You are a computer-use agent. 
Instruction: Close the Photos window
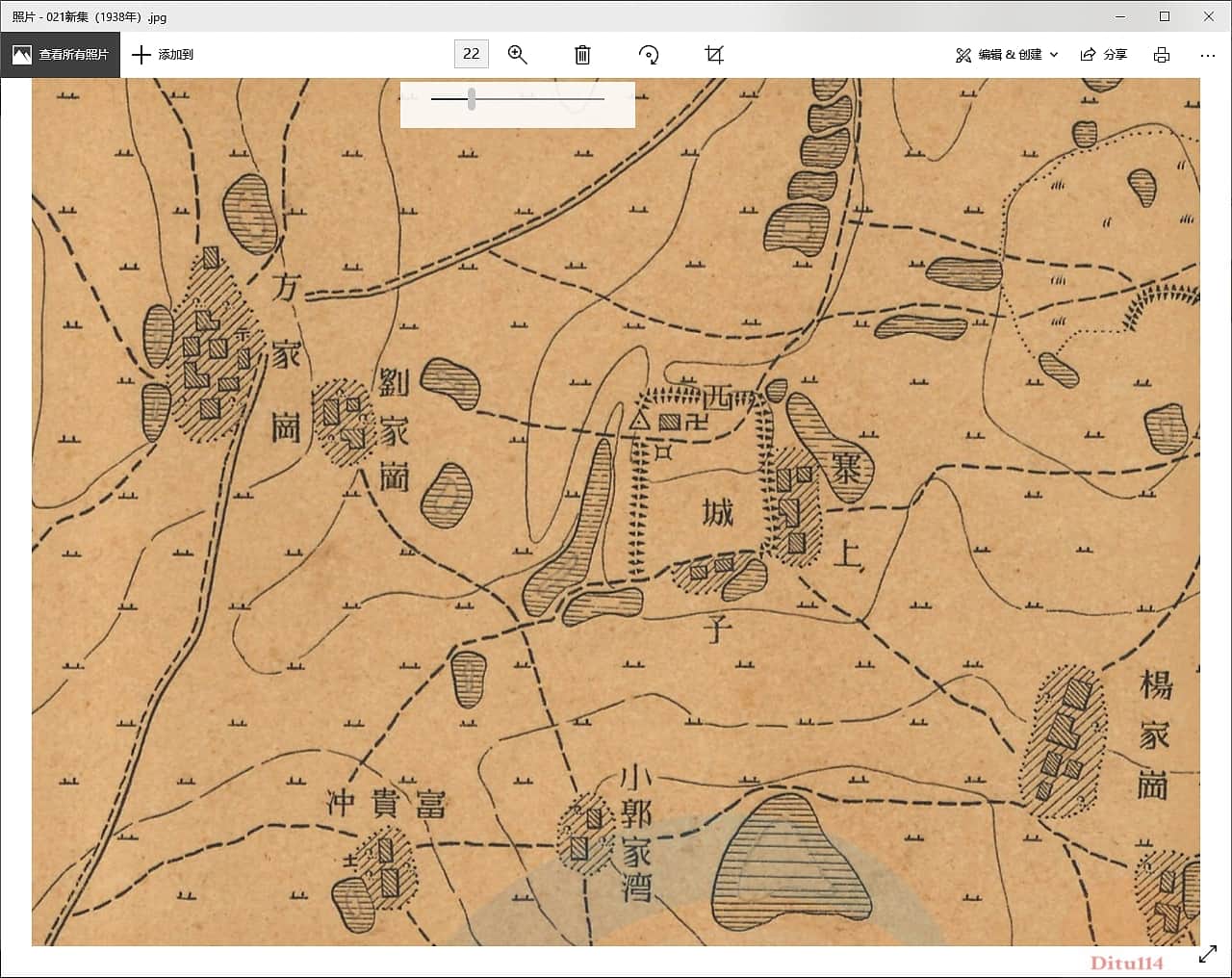point(1209,16)
